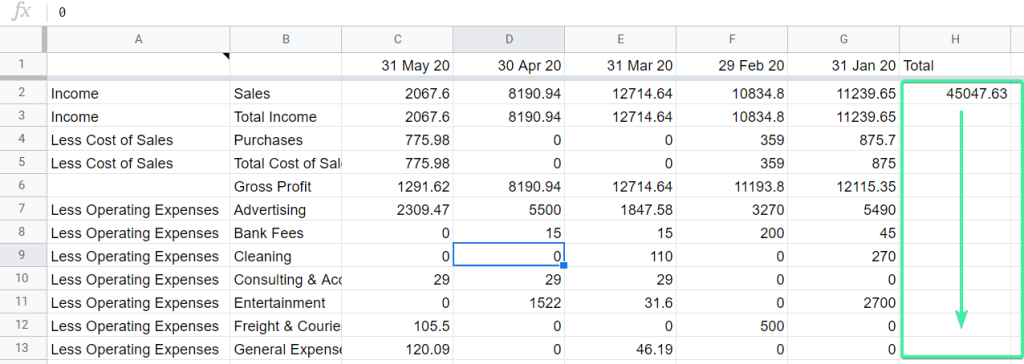Select column A header

[x=138, y=39]
